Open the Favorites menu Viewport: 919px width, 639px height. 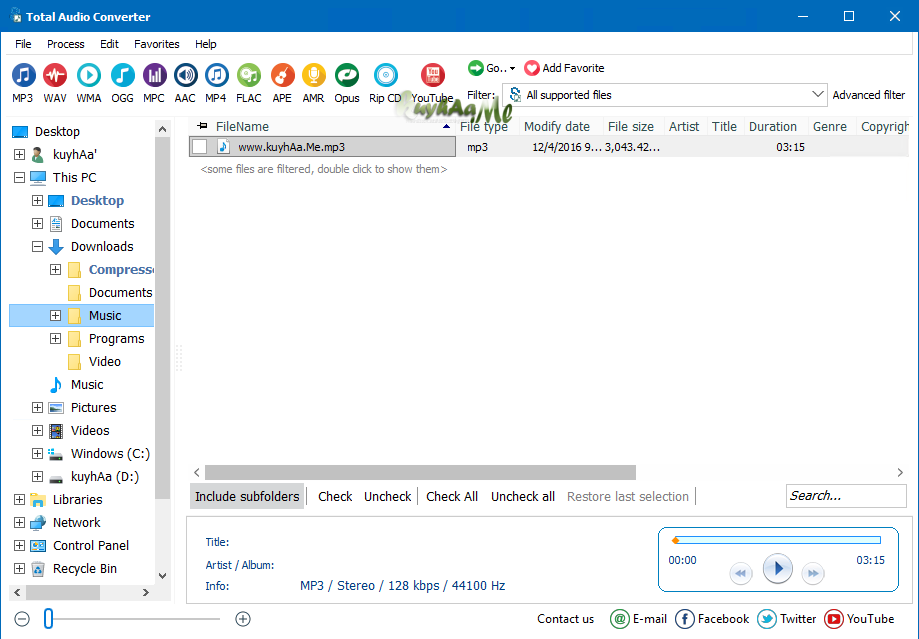point(156,44)
